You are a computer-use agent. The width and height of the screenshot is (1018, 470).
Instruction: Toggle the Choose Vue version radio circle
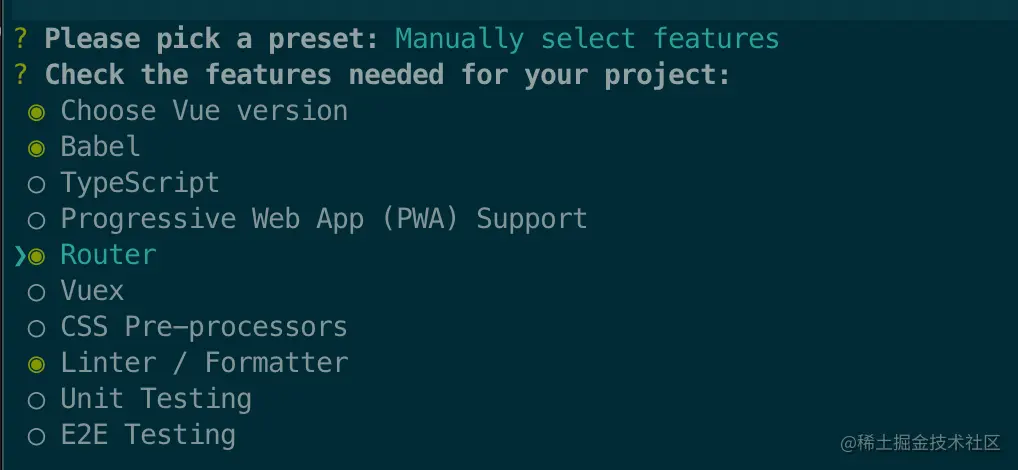click(x=36, y=113)
